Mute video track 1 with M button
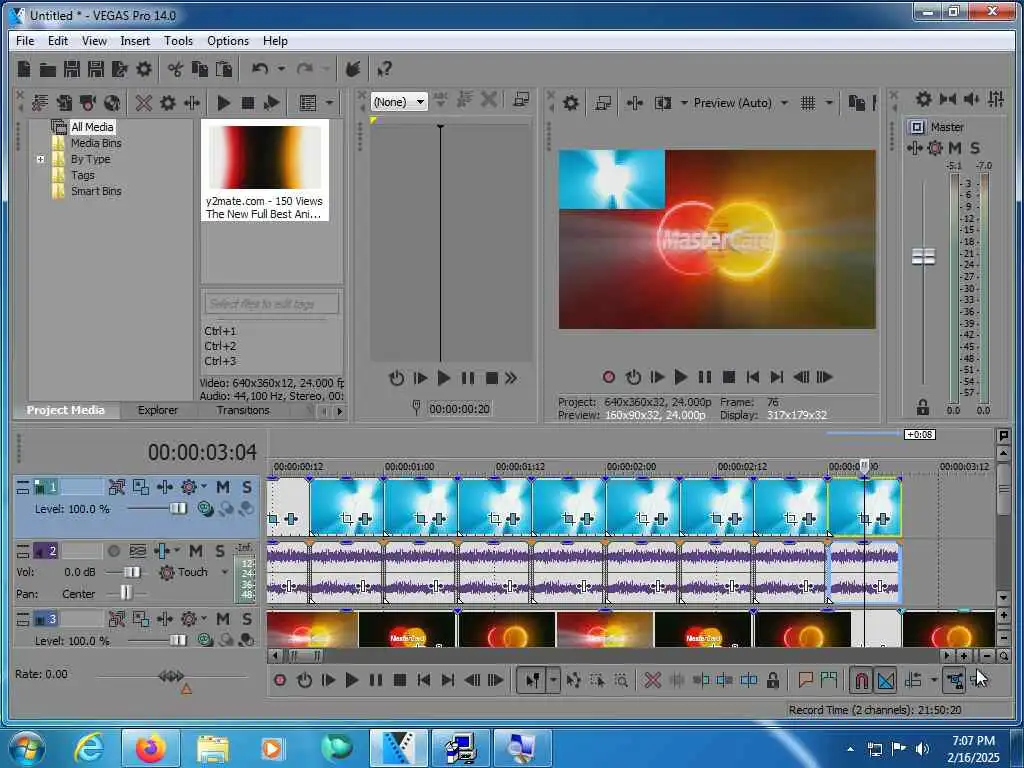Viewport: 1024px width, 768px height. tap(223, 487)
